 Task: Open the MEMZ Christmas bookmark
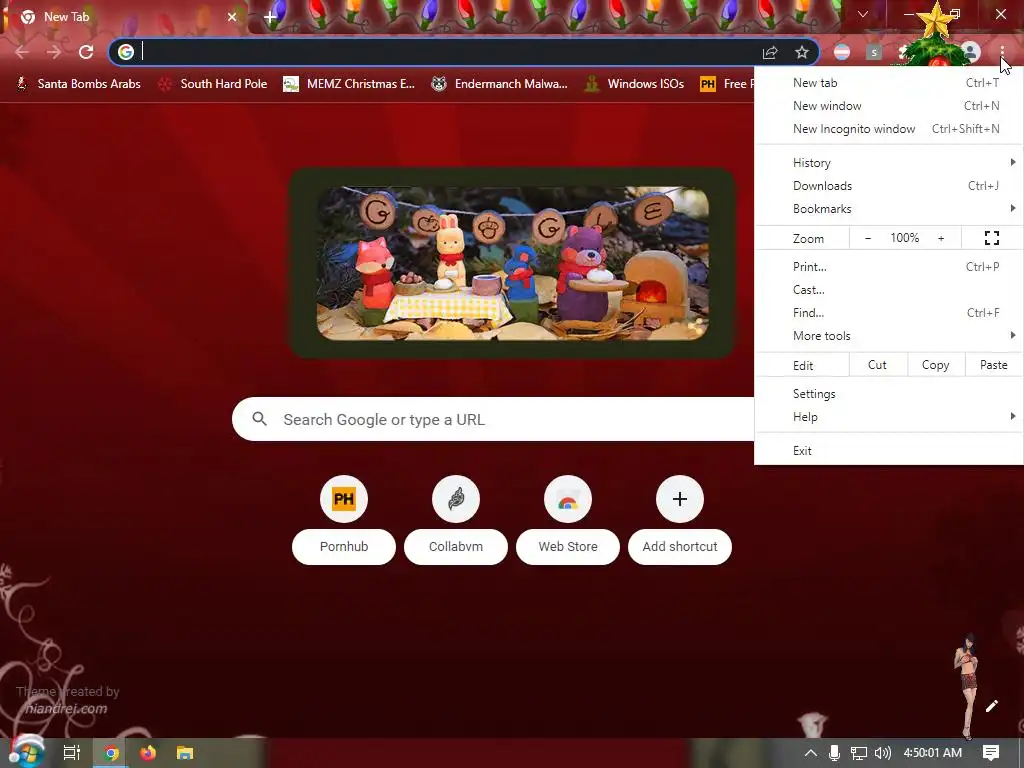tap(349, 84)
